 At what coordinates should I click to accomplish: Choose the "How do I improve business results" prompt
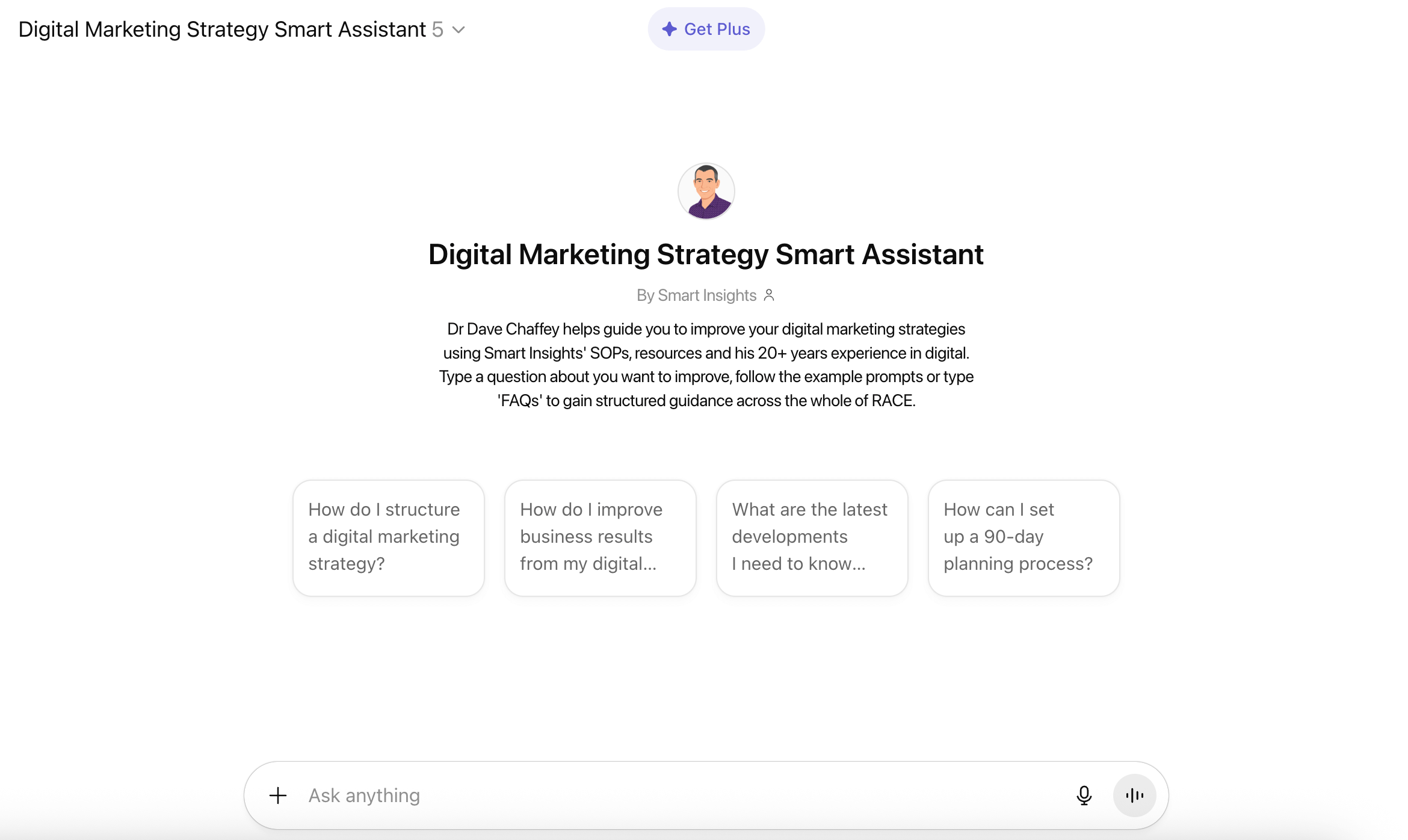[x=600, y=537]
